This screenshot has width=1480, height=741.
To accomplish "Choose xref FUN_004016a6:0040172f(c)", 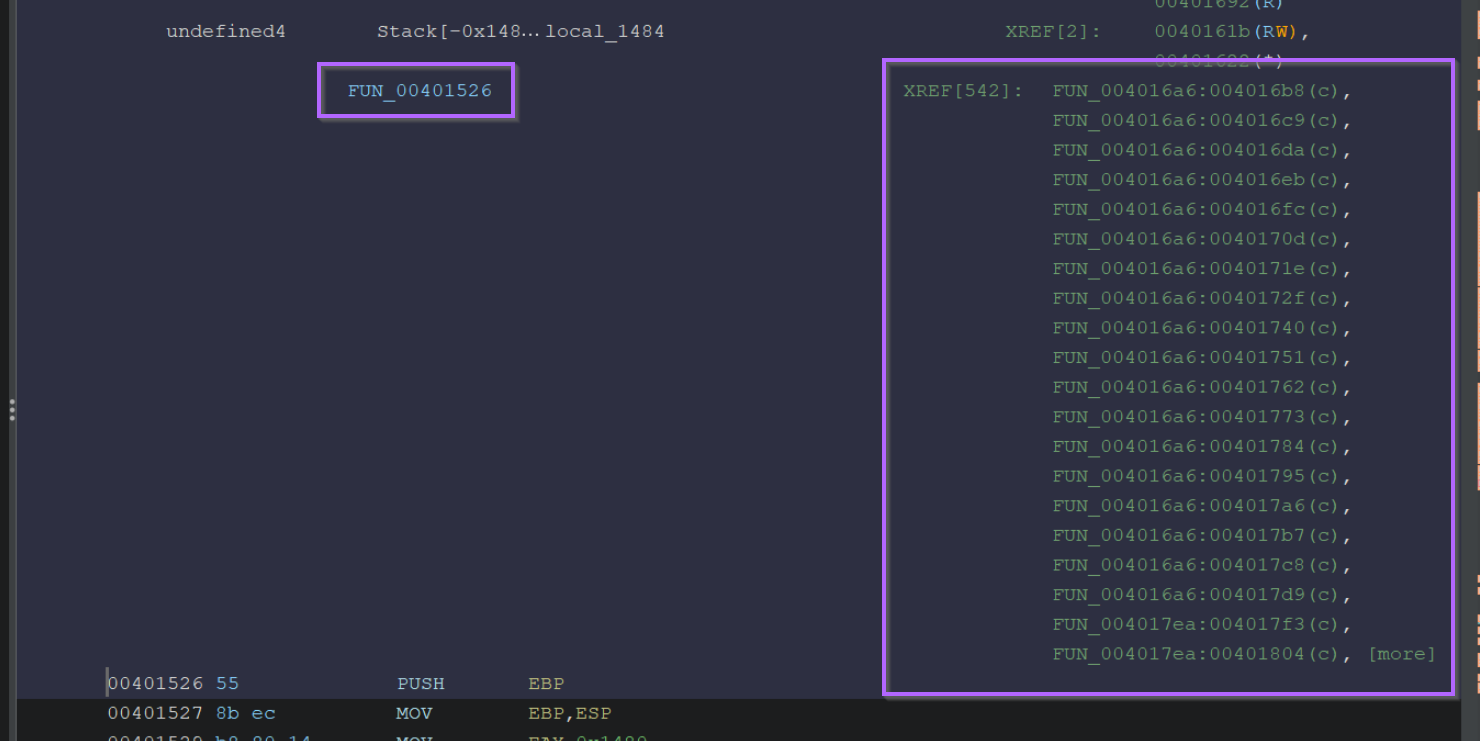I will click(x=1198, y=299).
